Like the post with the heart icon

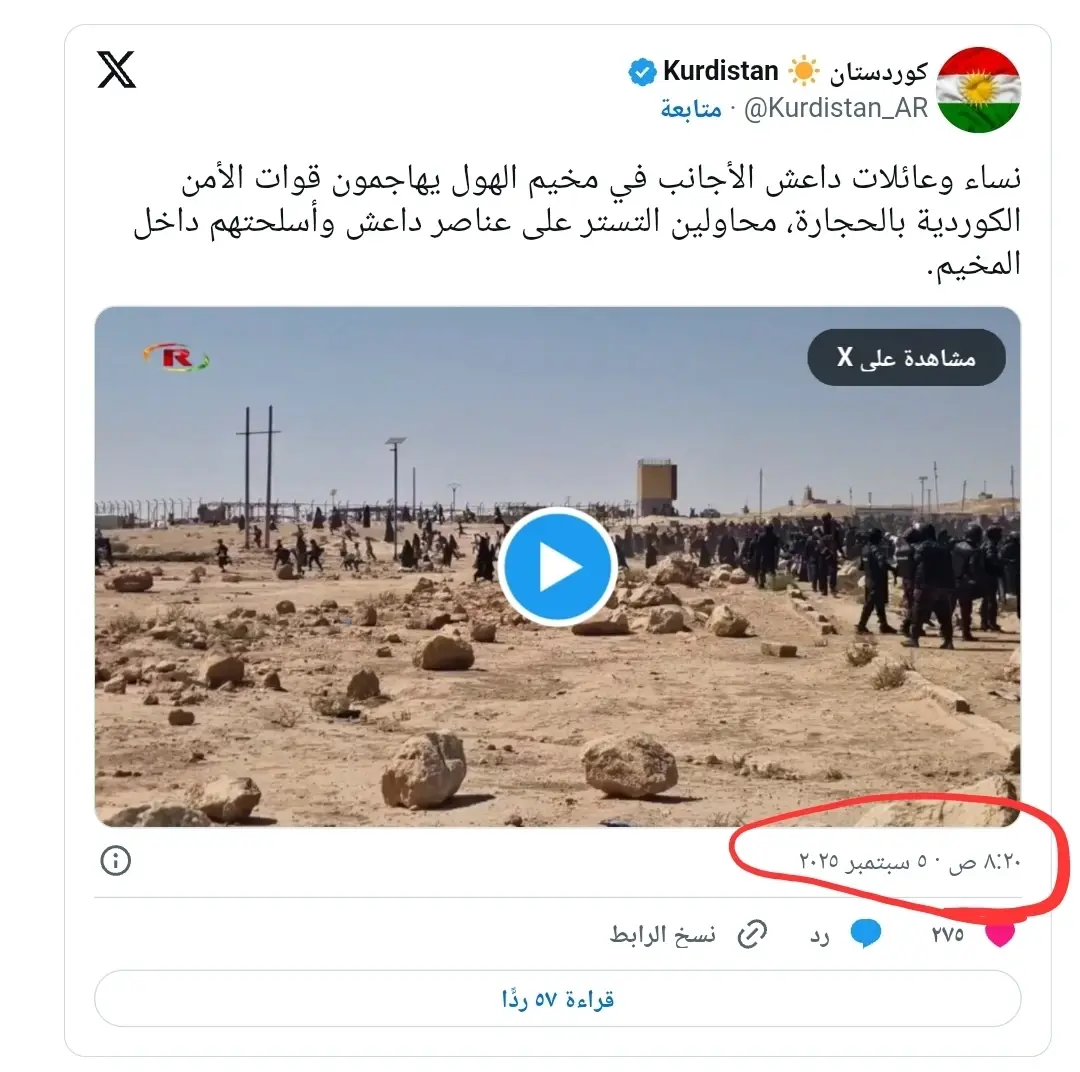point(1000,934)
